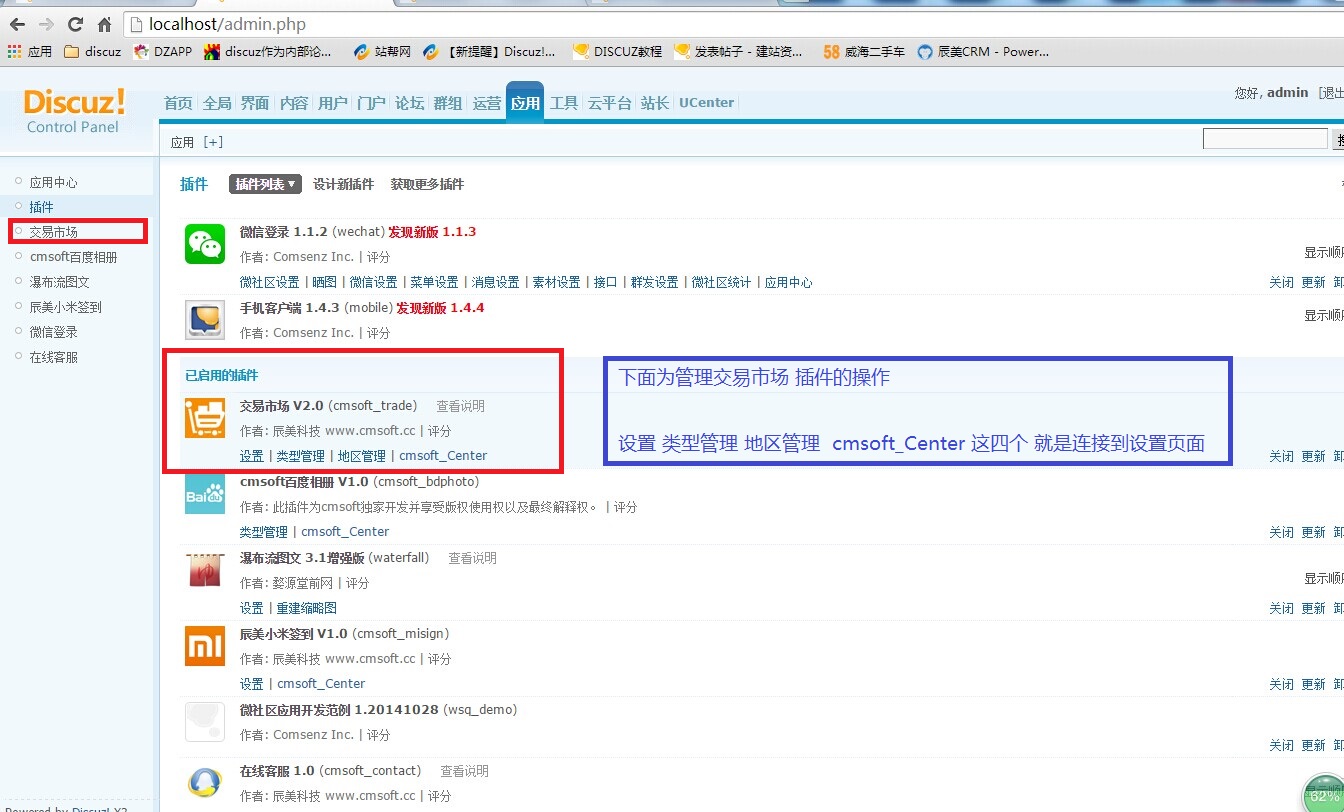Expand the 插件列表 dropdown

[265, 184]
